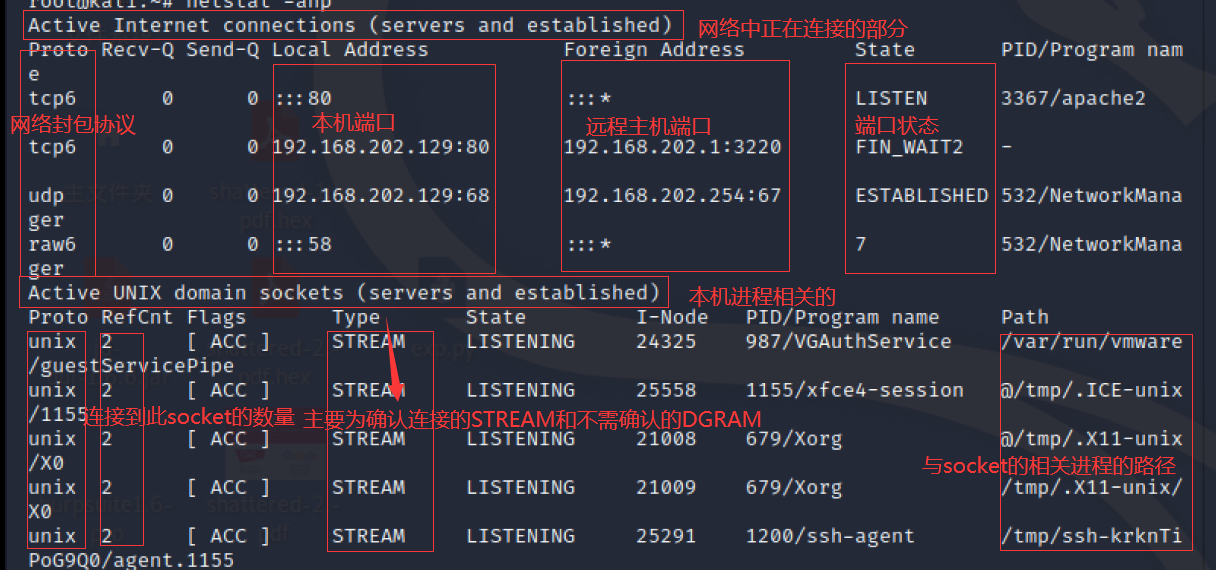
Task: Select the "Send-Q" column header
Action: pyautogui.click(x=223, y=49)
